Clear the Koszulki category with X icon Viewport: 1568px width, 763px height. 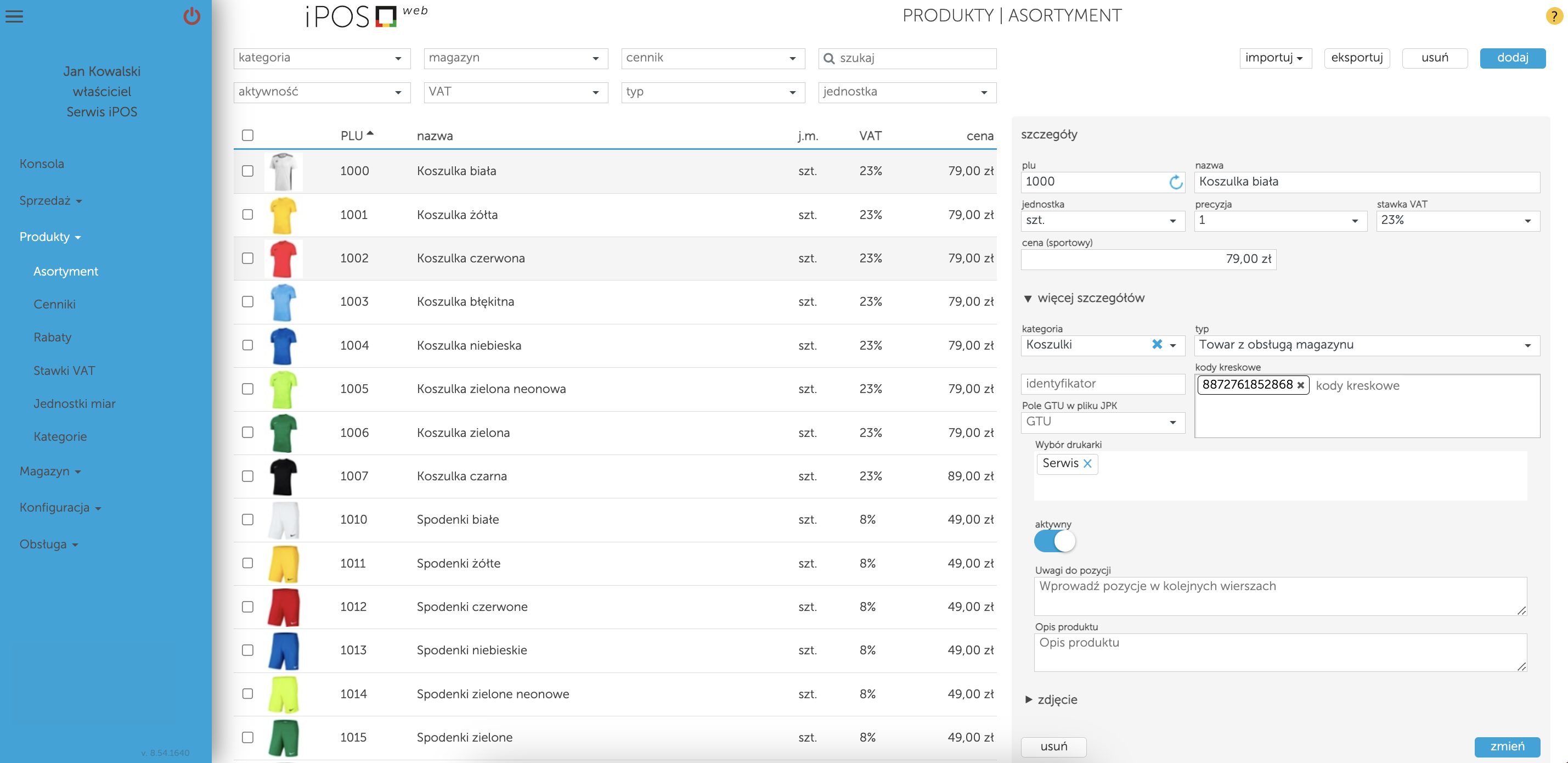point(1157,345)
